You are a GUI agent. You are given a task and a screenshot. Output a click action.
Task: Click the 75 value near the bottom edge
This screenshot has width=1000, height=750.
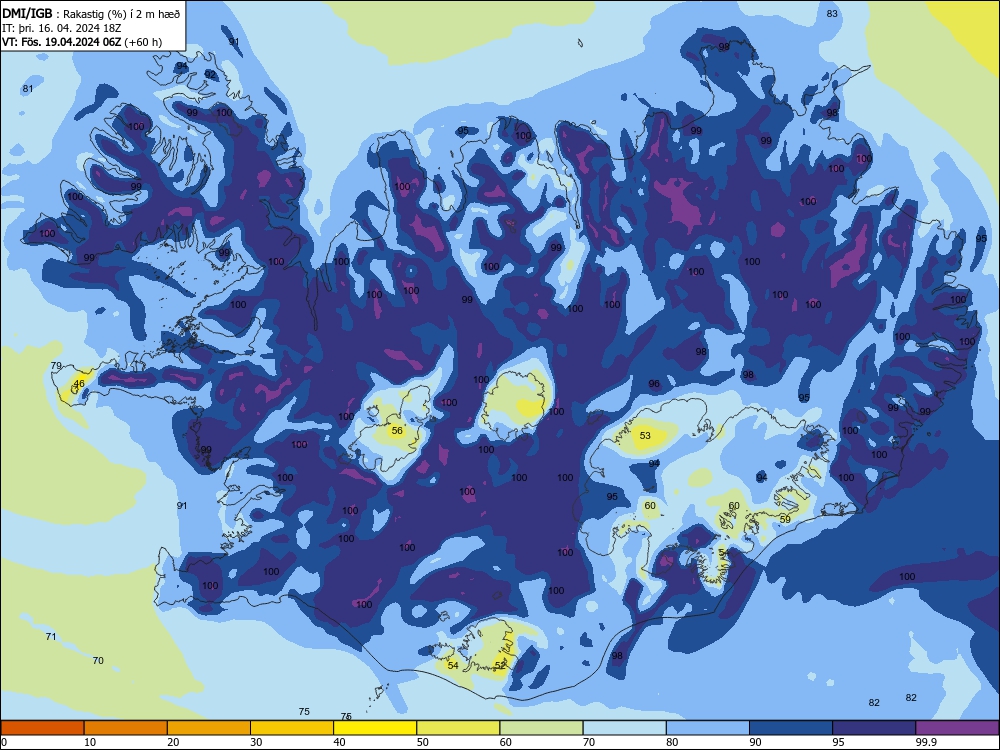(x=304, y=712)
